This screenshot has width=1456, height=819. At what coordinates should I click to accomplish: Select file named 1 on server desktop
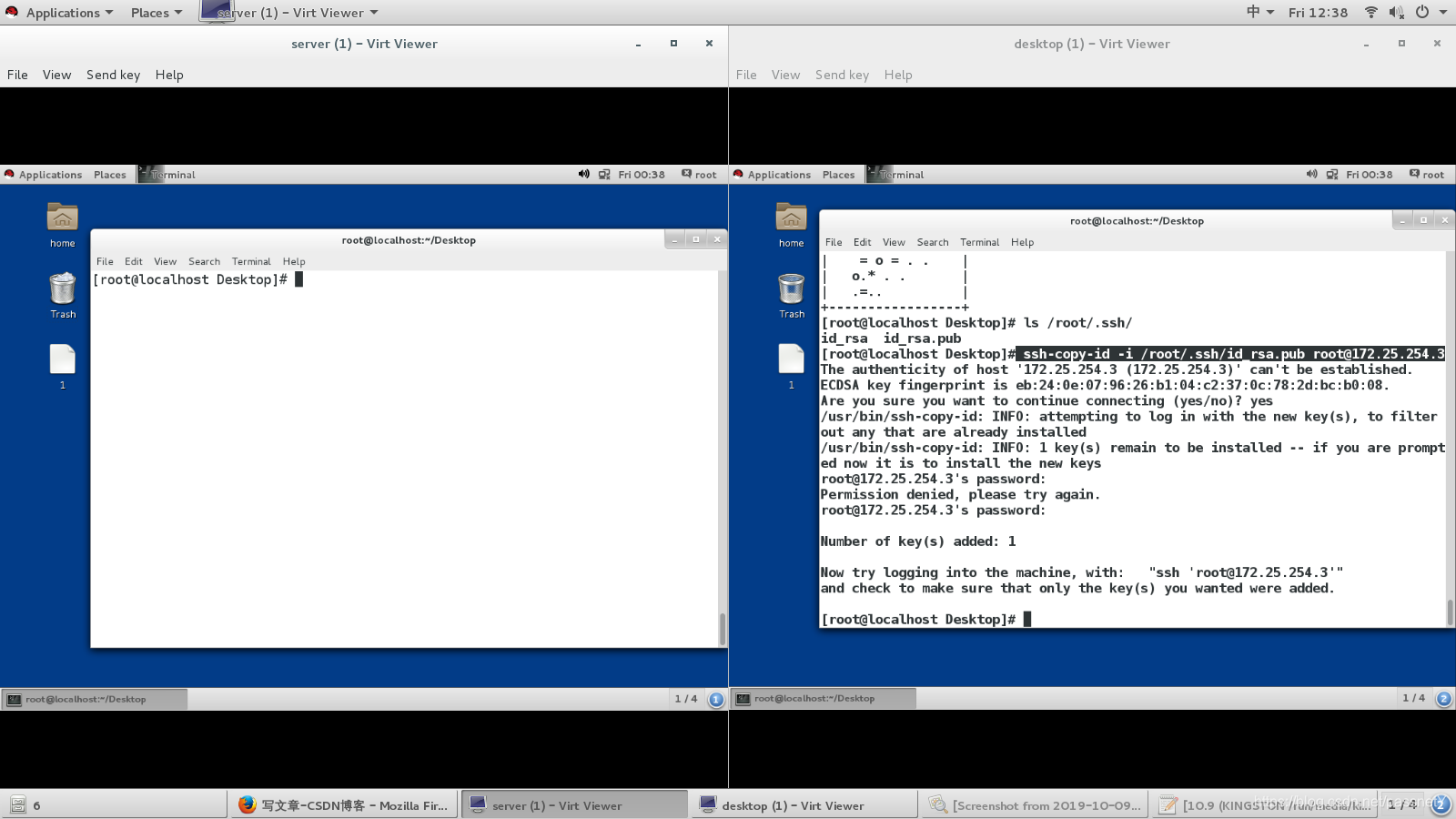(63, 367)
